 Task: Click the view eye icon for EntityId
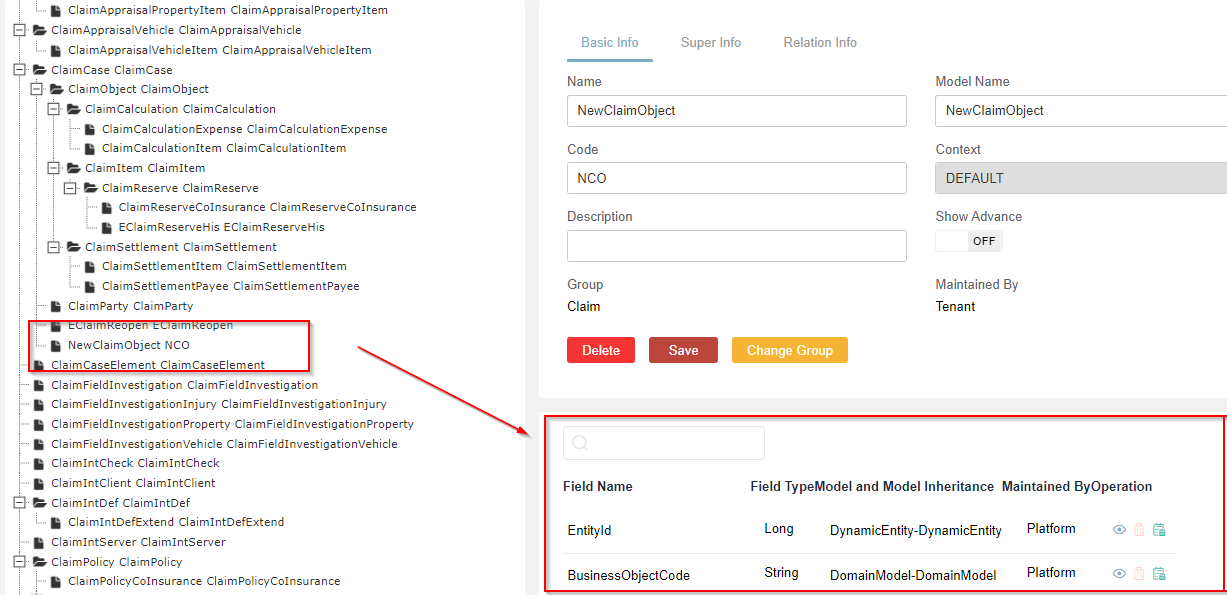pos(1119,530)
